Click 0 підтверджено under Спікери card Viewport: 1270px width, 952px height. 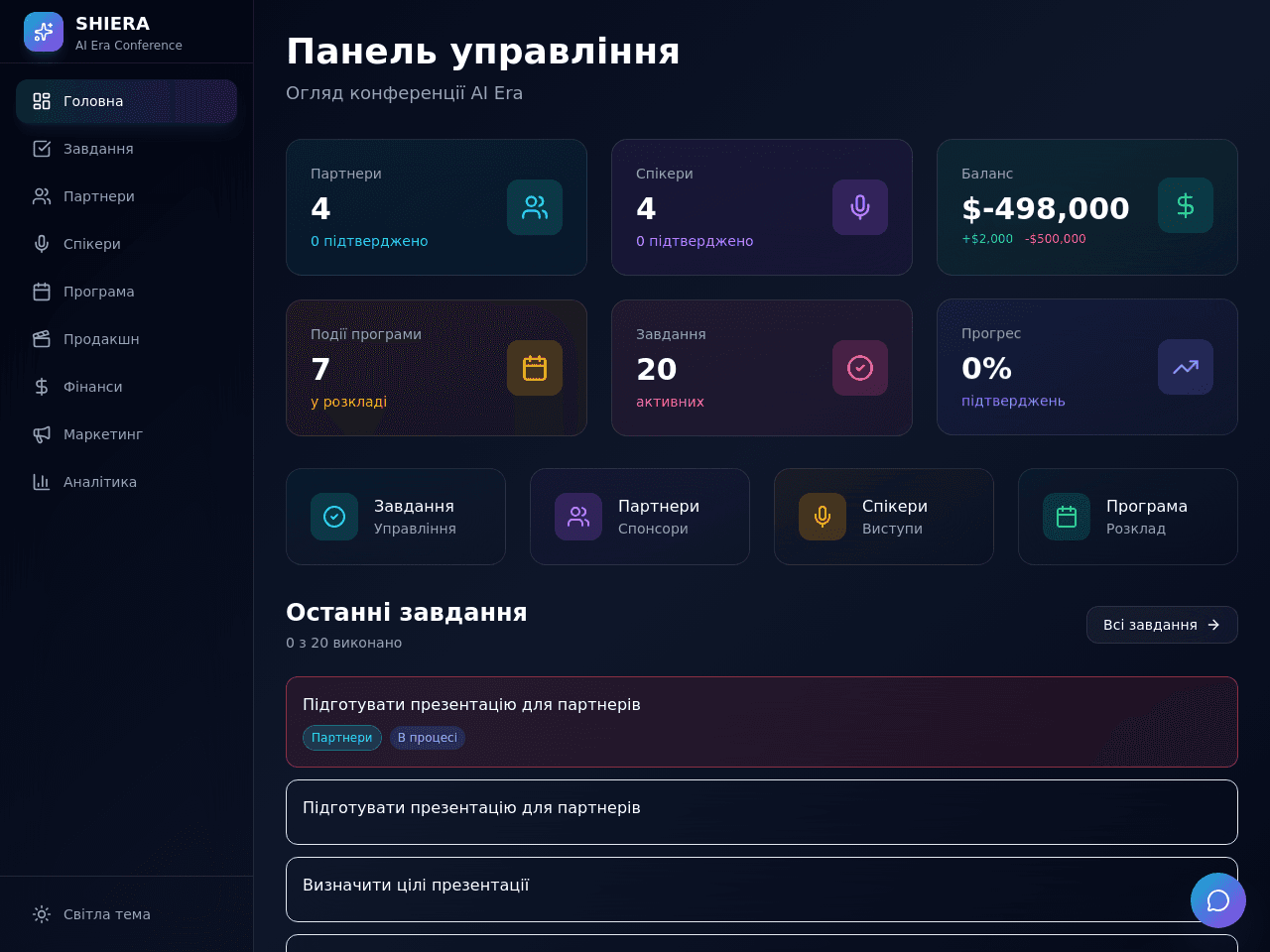[695, 241]
